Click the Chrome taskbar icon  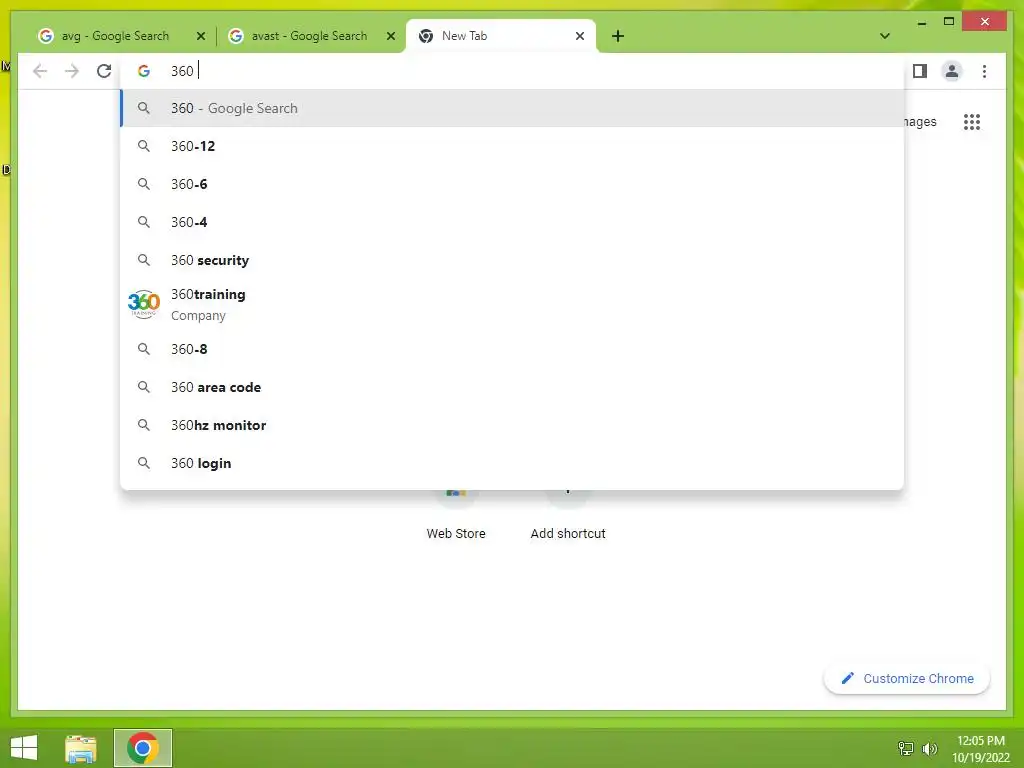click(x=142, y=748)
